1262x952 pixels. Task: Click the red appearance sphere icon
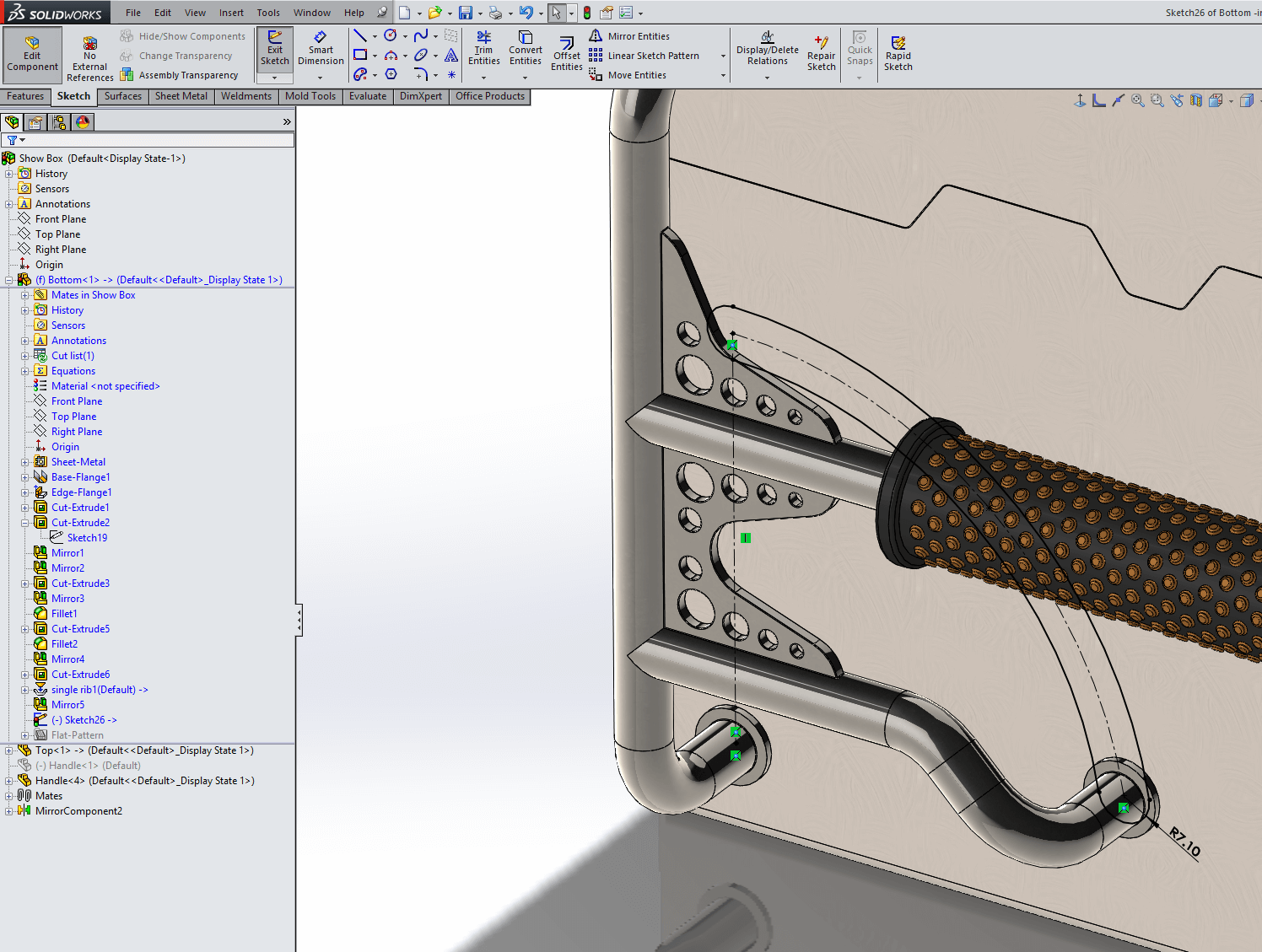(x=82, y=121)
